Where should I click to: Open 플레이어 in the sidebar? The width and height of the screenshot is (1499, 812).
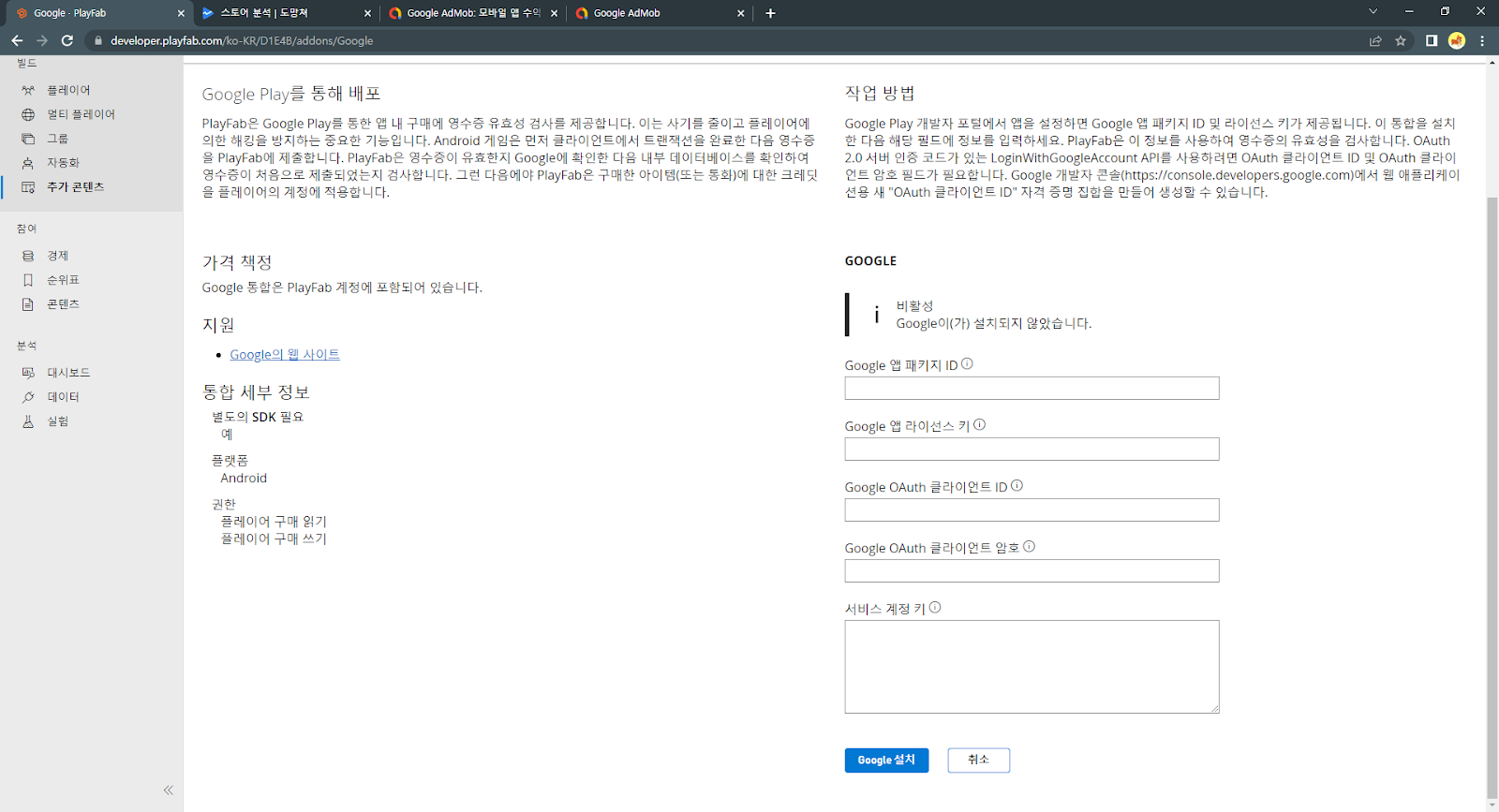[68, 91]
